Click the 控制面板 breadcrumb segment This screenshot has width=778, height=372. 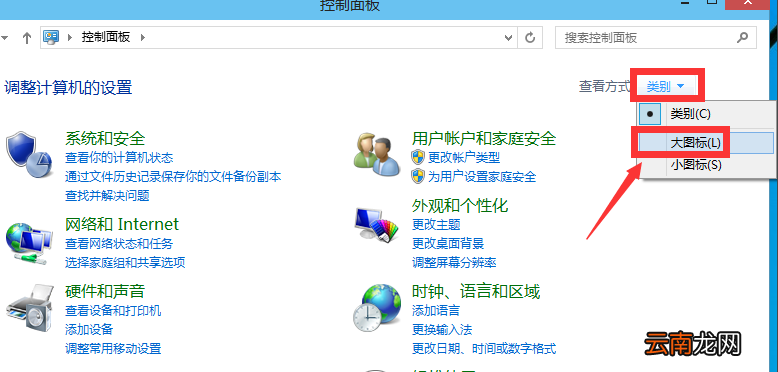click(106, 37)
